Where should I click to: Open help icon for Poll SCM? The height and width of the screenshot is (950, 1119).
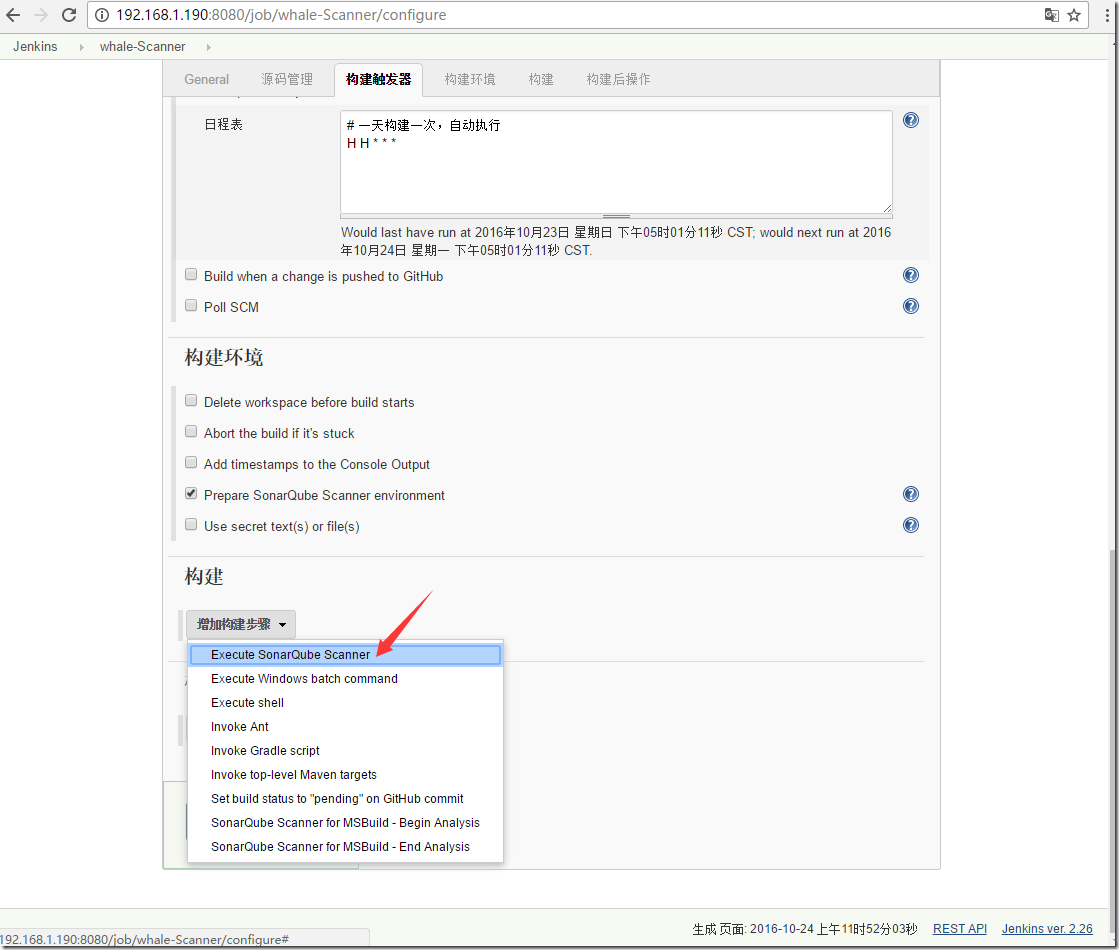click(911, 306)
